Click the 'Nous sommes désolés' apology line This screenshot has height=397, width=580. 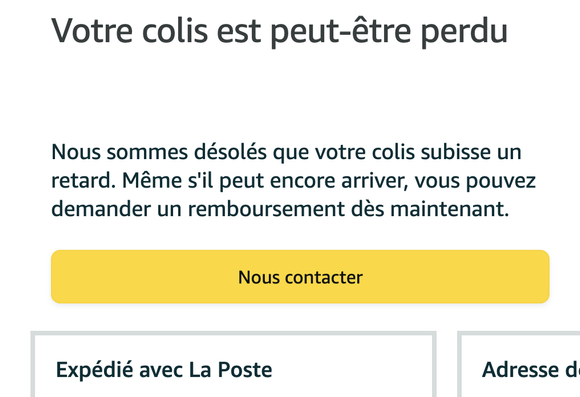[286, 152]
